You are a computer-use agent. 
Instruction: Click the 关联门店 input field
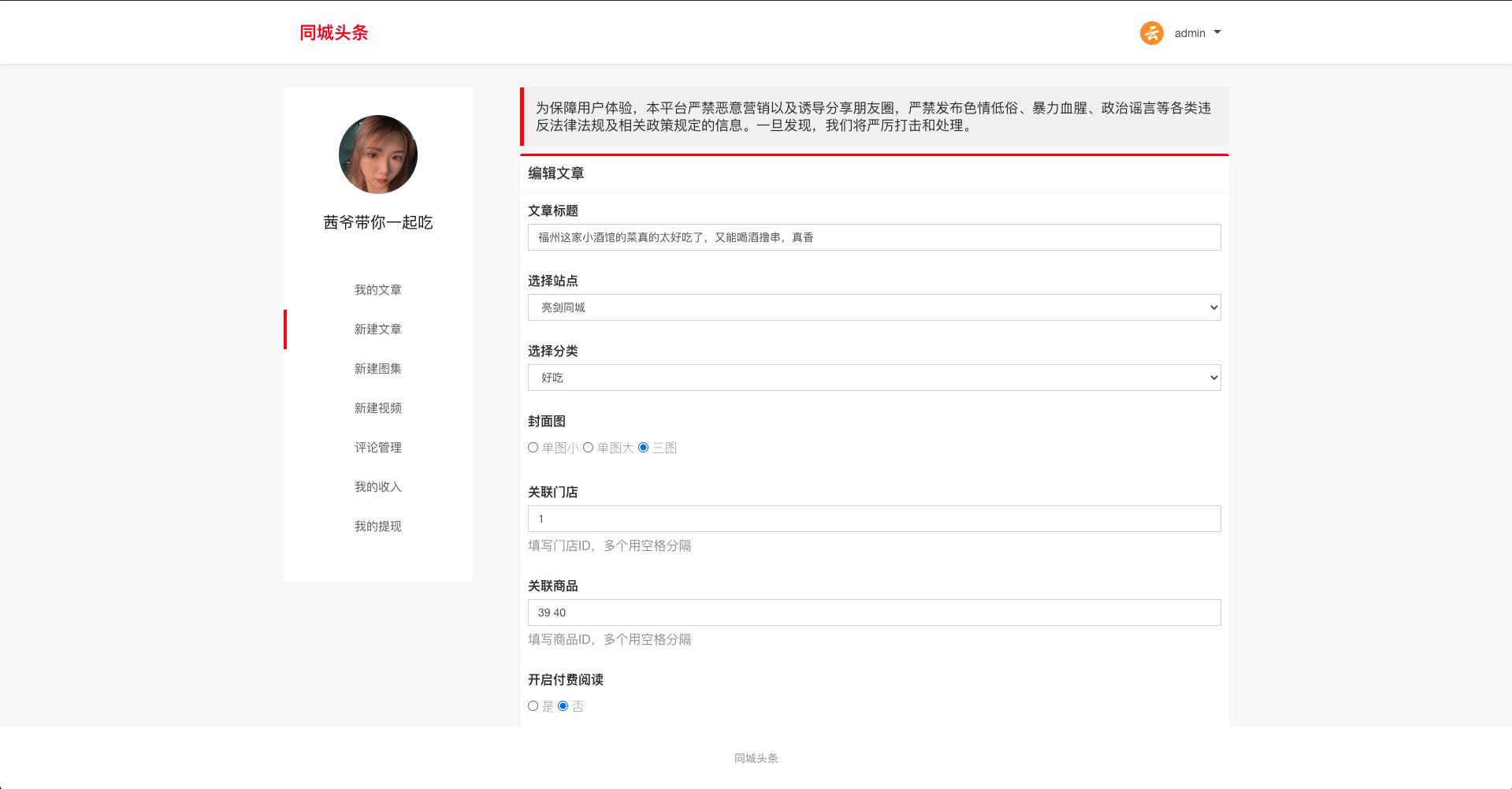point(874,519)
